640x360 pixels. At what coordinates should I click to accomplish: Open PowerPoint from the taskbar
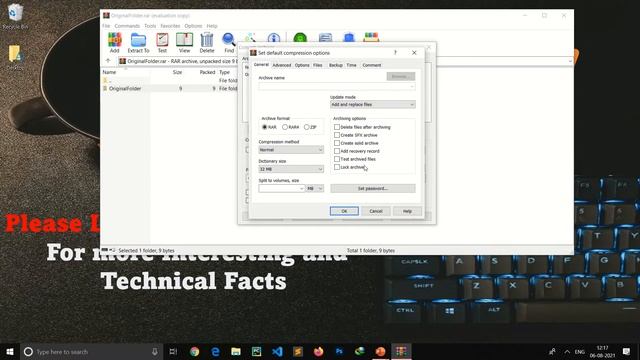point(380,351)
